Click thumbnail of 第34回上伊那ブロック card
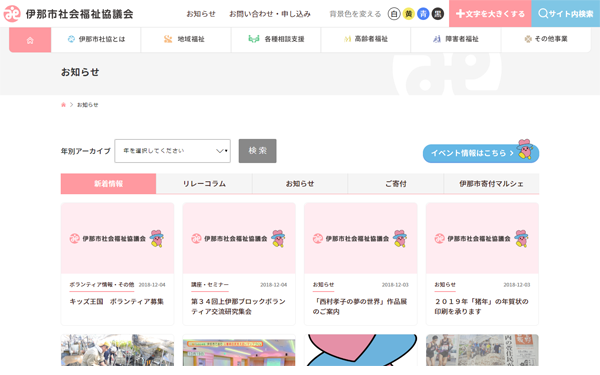The width and height of the screenshot is (600, 375). coord(239,238)
